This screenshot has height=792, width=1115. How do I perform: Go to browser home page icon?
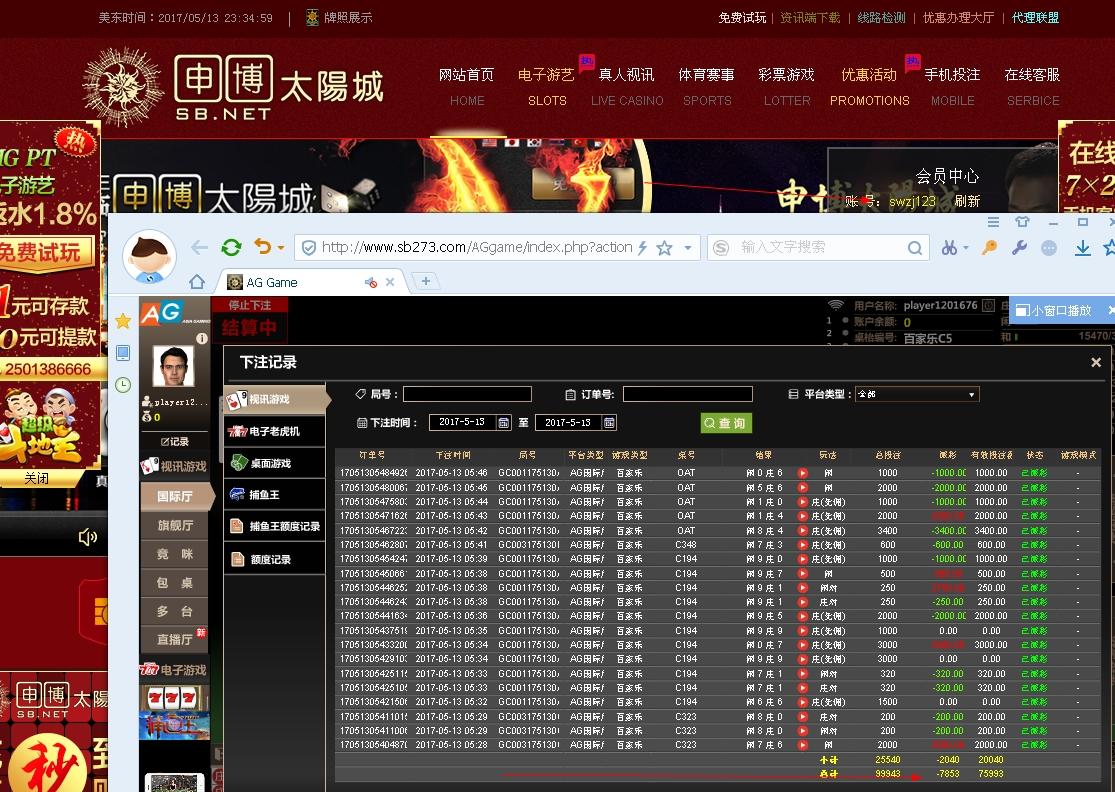(x=197, y=282)
